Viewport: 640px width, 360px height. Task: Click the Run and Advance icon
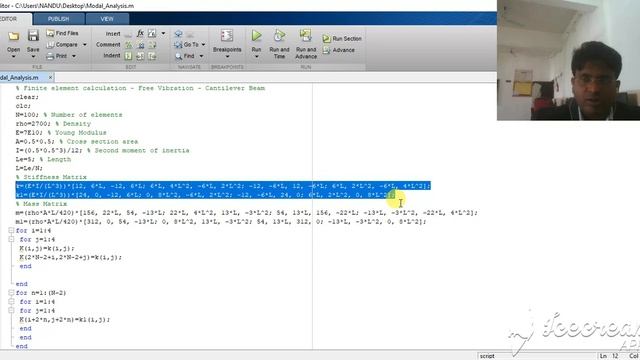coord(306,36)
